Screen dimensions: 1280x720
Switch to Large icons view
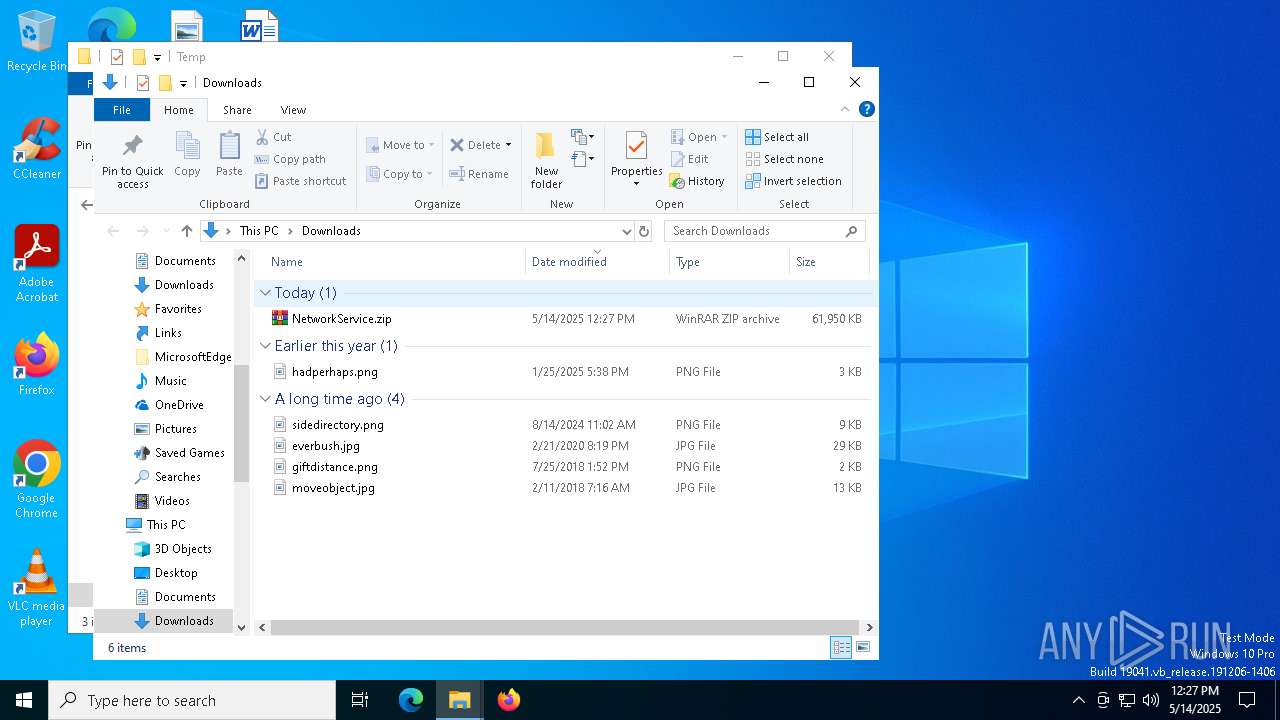point(863,648)
